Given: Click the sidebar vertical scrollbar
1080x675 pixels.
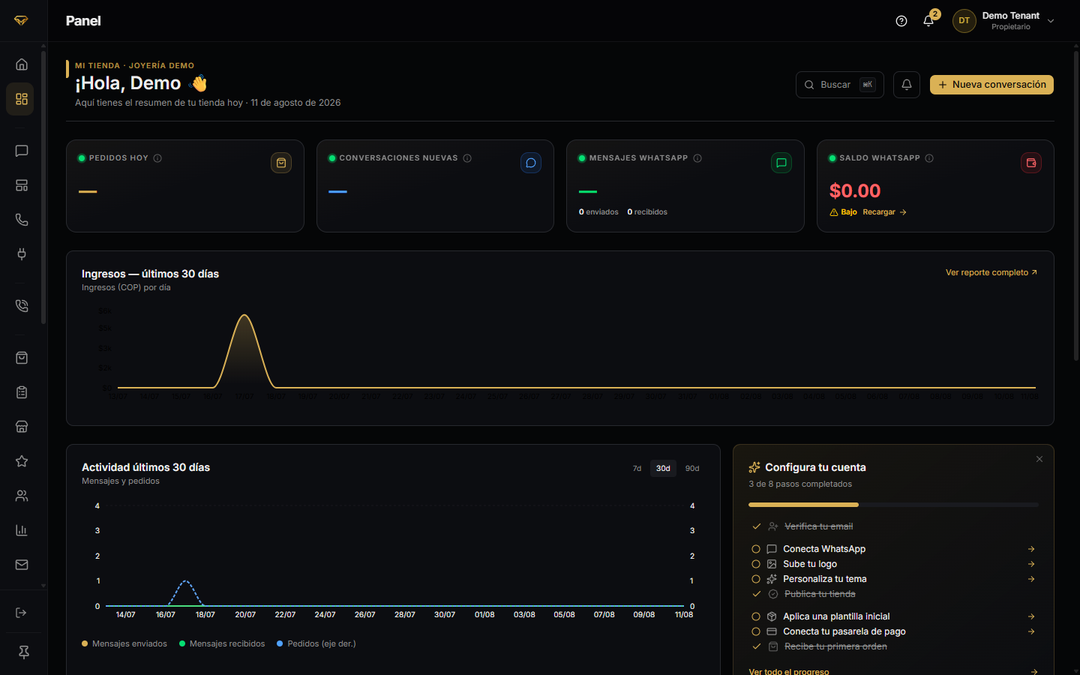Looking at the screenshot, I should (43, 186).
